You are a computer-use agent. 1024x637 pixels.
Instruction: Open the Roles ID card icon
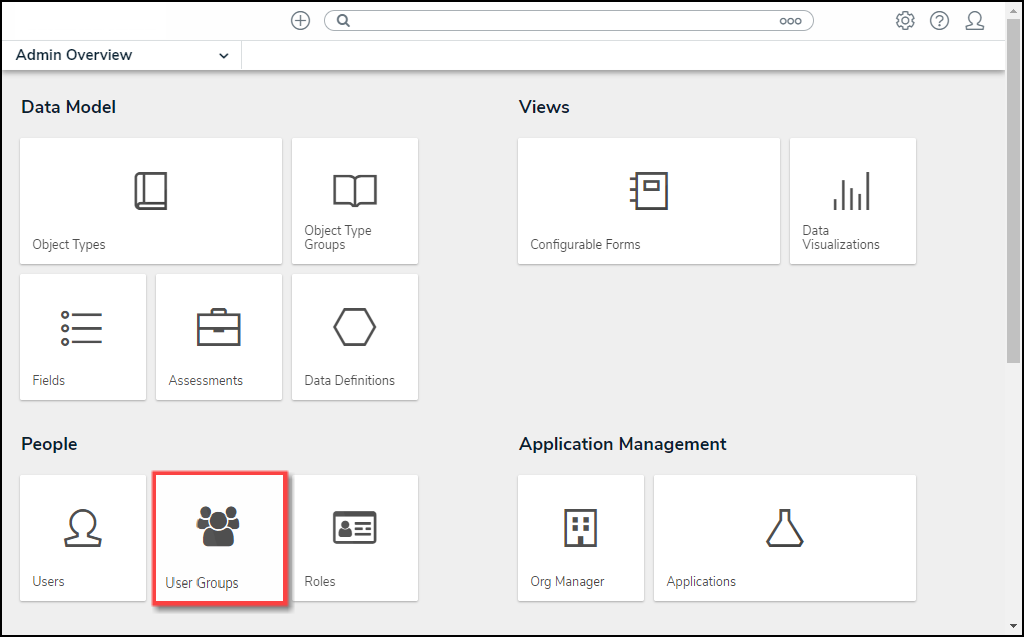click(355, 527)
